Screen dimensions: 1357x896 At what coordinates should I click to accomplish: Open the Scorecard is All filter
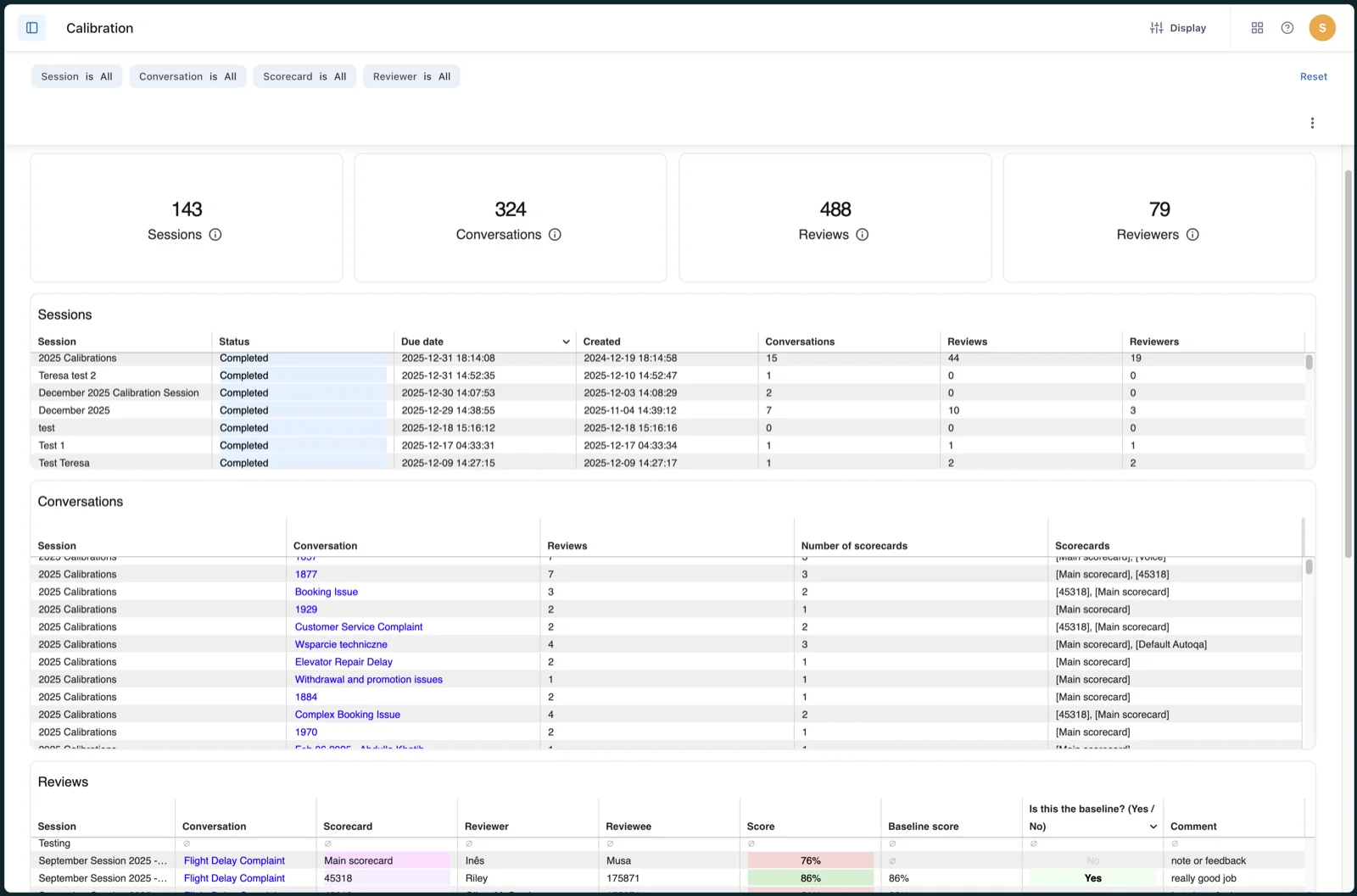point(304,76)
